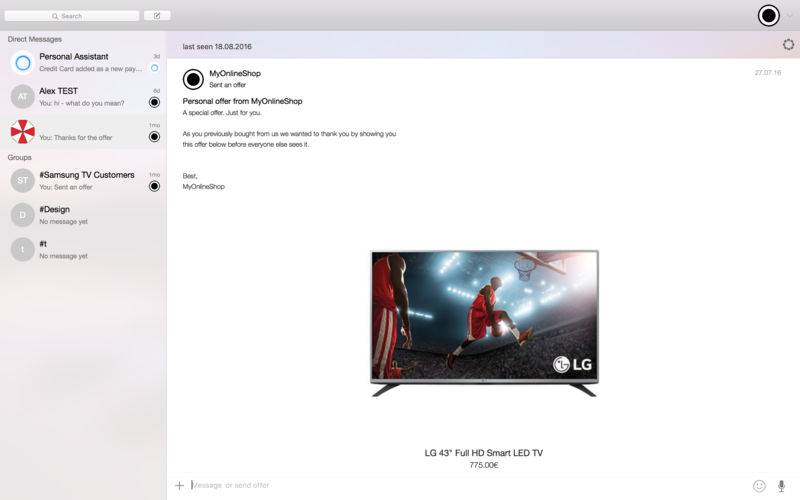
Task: Click the blue status ring on Personal Assistant row
Action: tap(155, 68)
